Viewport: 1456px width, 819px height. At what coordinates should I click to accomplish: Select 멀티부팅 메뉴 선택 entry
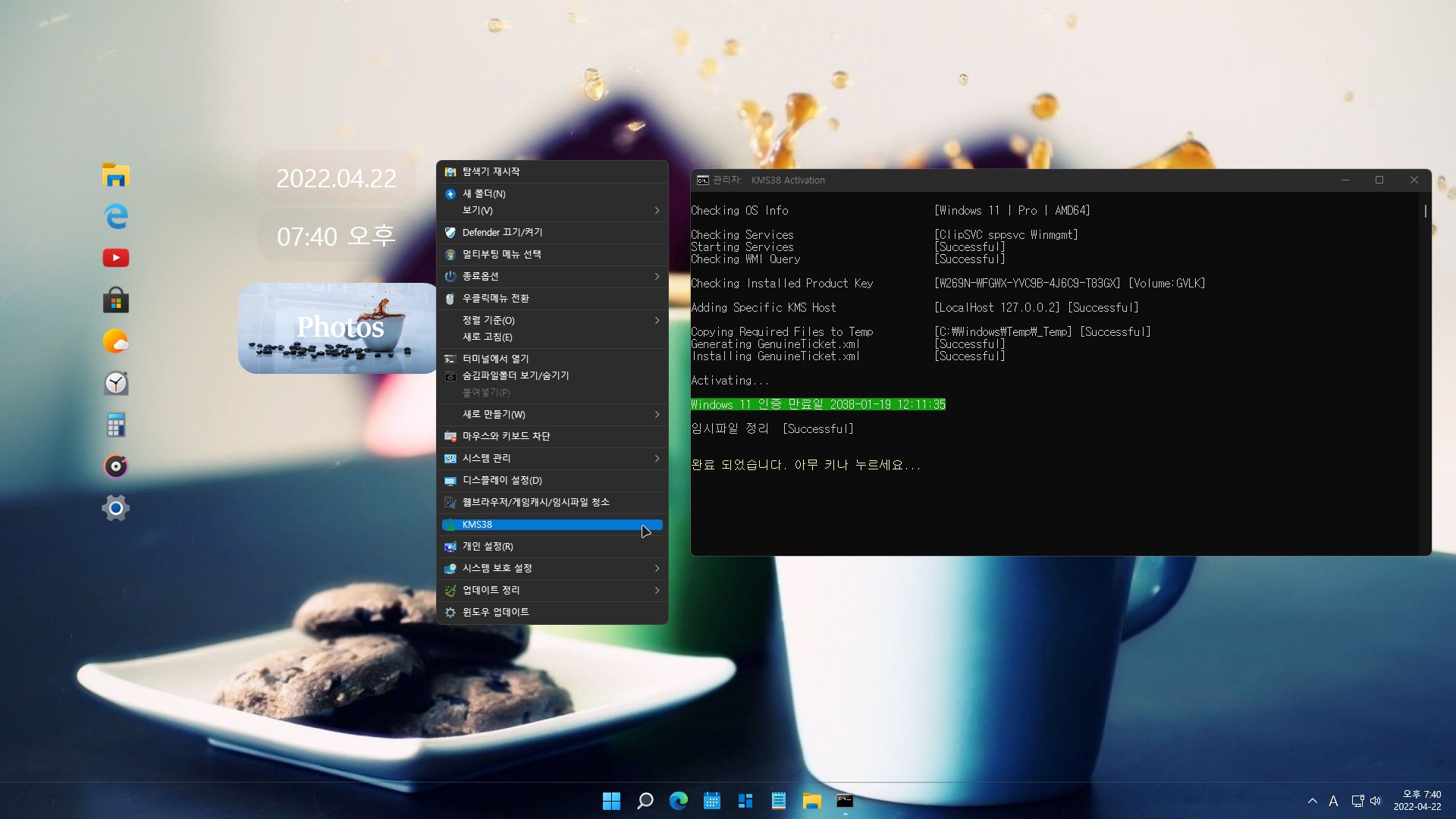click(x=553, y=255)
